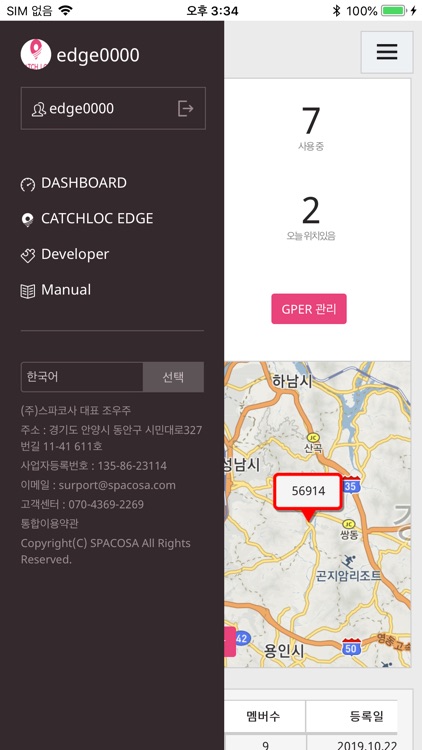Click the Developer handshake icon
Viewport: 422px width, 750px height.
pos(28,255)
